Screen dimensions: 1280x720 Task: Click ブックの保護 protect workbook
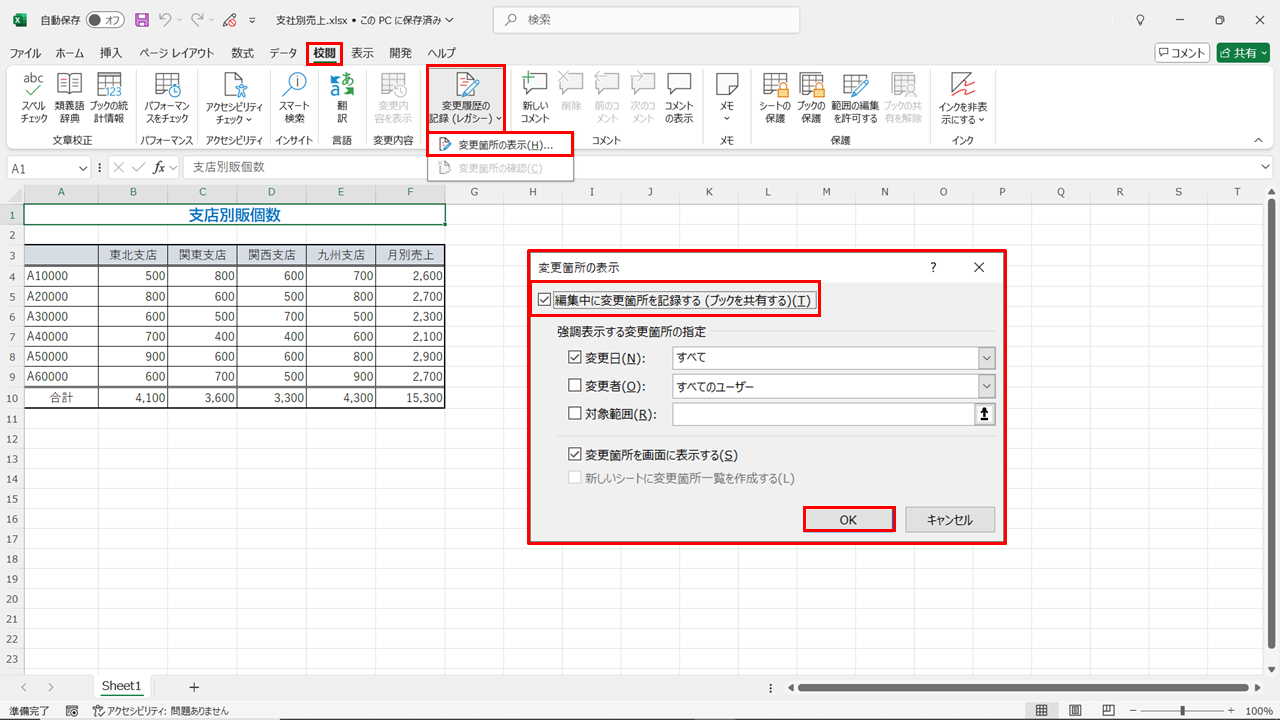point(811,98)
